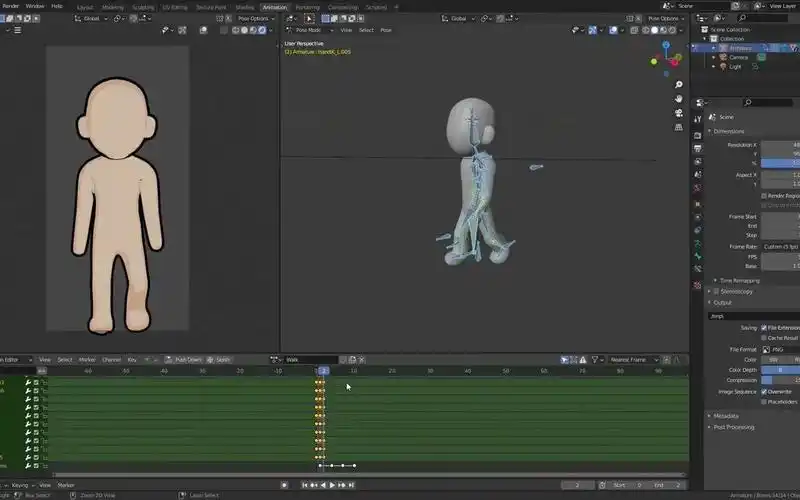The height and width of the screenshot is (500, 800).
Task: Toggle Placeholders checkbox
Action: 764,402
